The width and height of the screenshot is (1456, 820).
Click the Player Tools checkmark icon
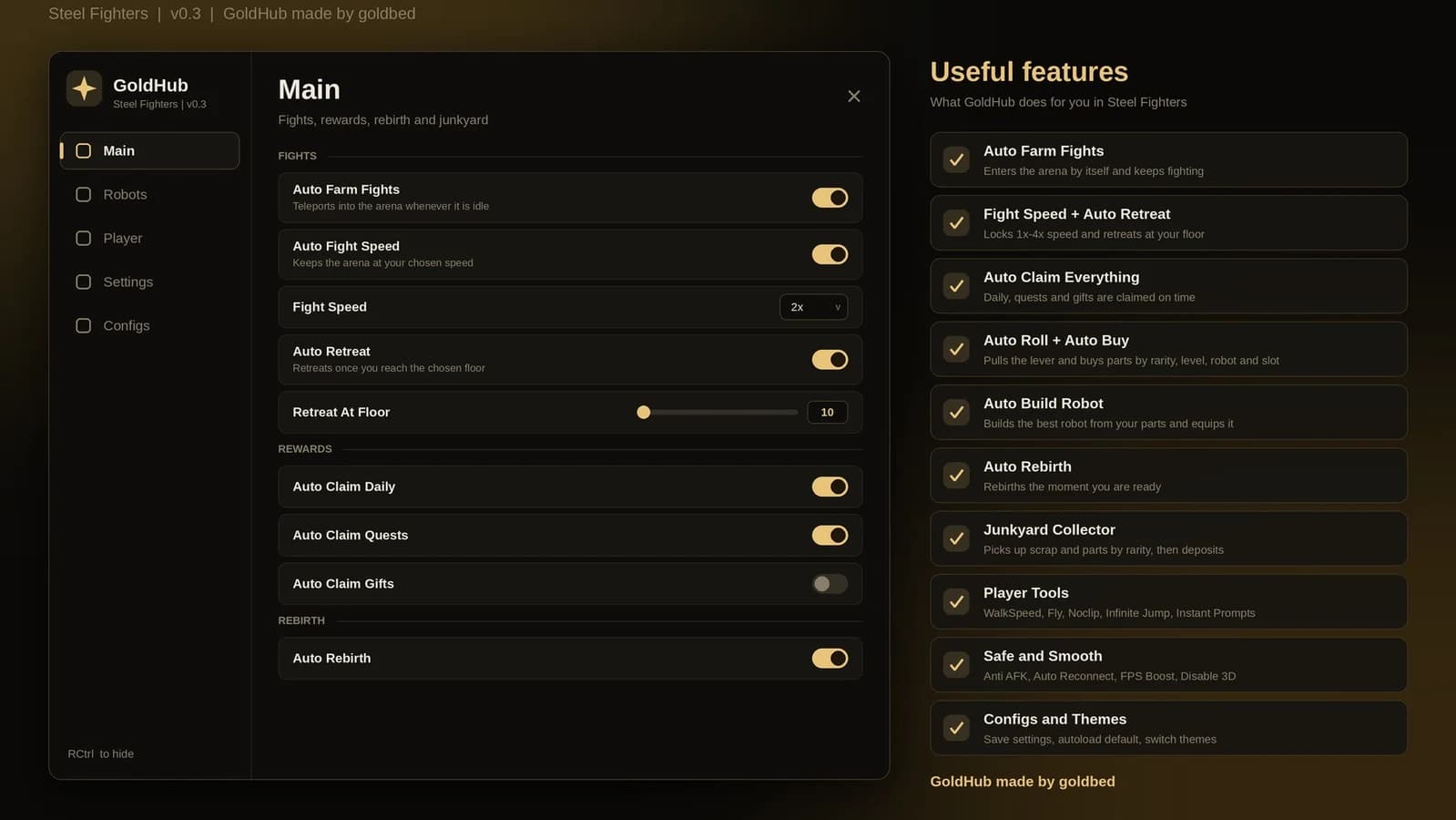(x=956, y=601)
